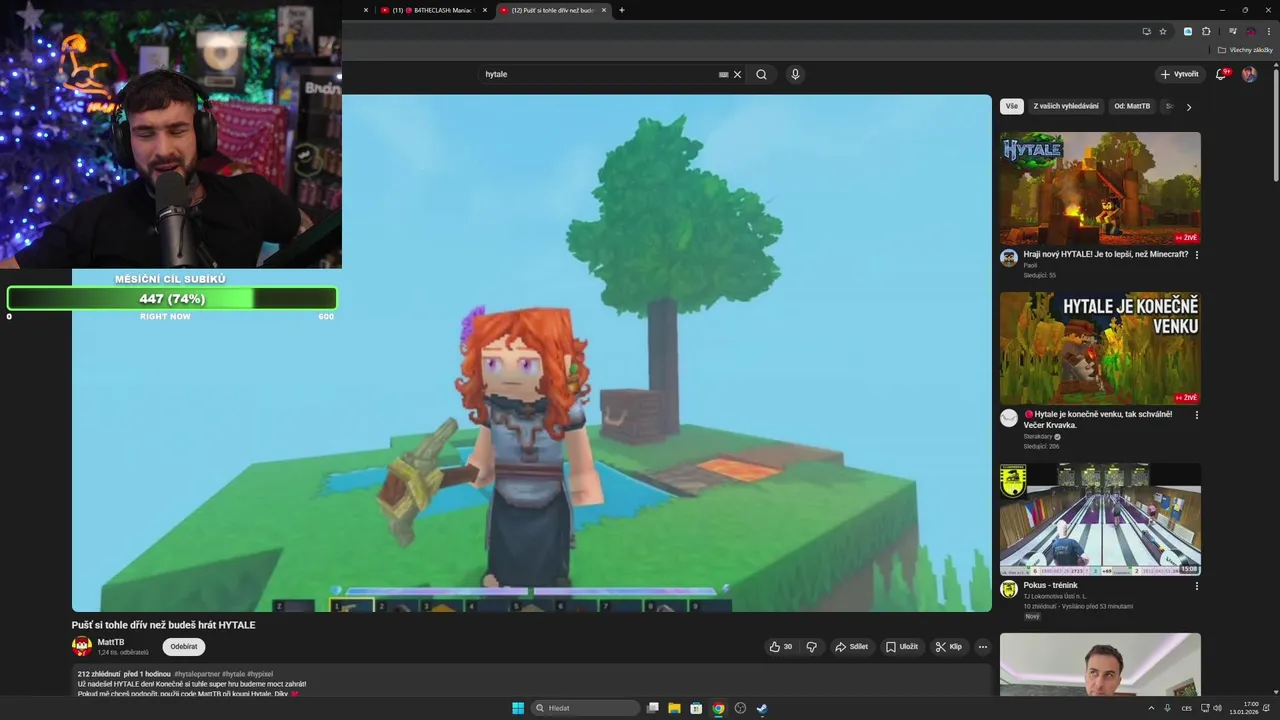
Task: Open Task View on the taskbar
Action: [x=652, y=708]
